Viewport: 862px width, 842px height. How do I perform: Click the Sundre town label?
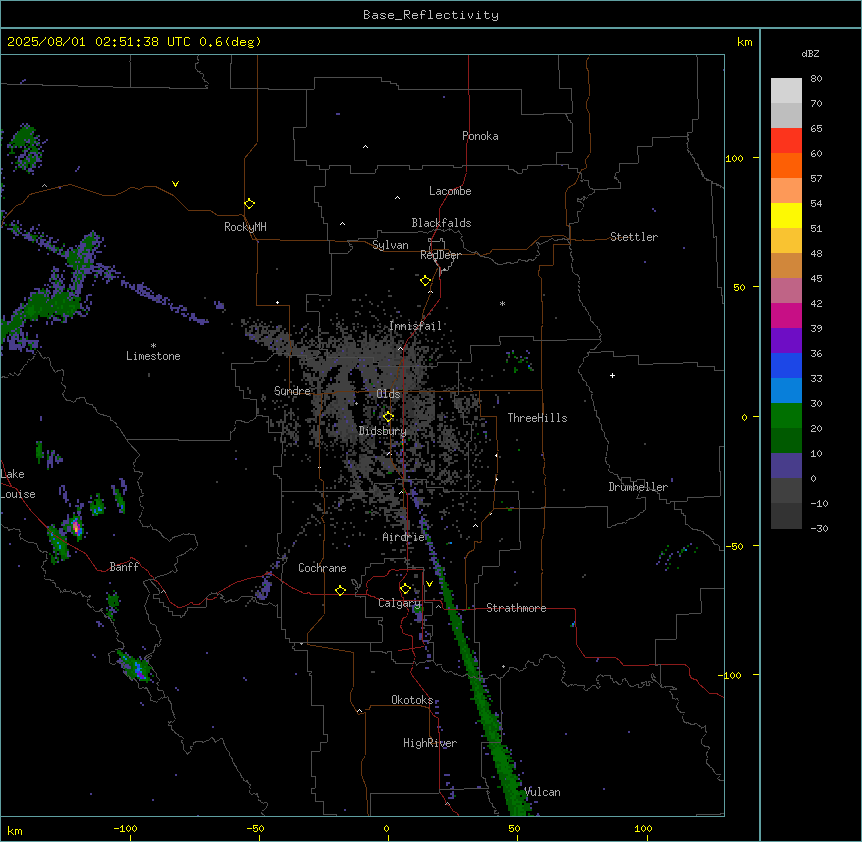292,391
